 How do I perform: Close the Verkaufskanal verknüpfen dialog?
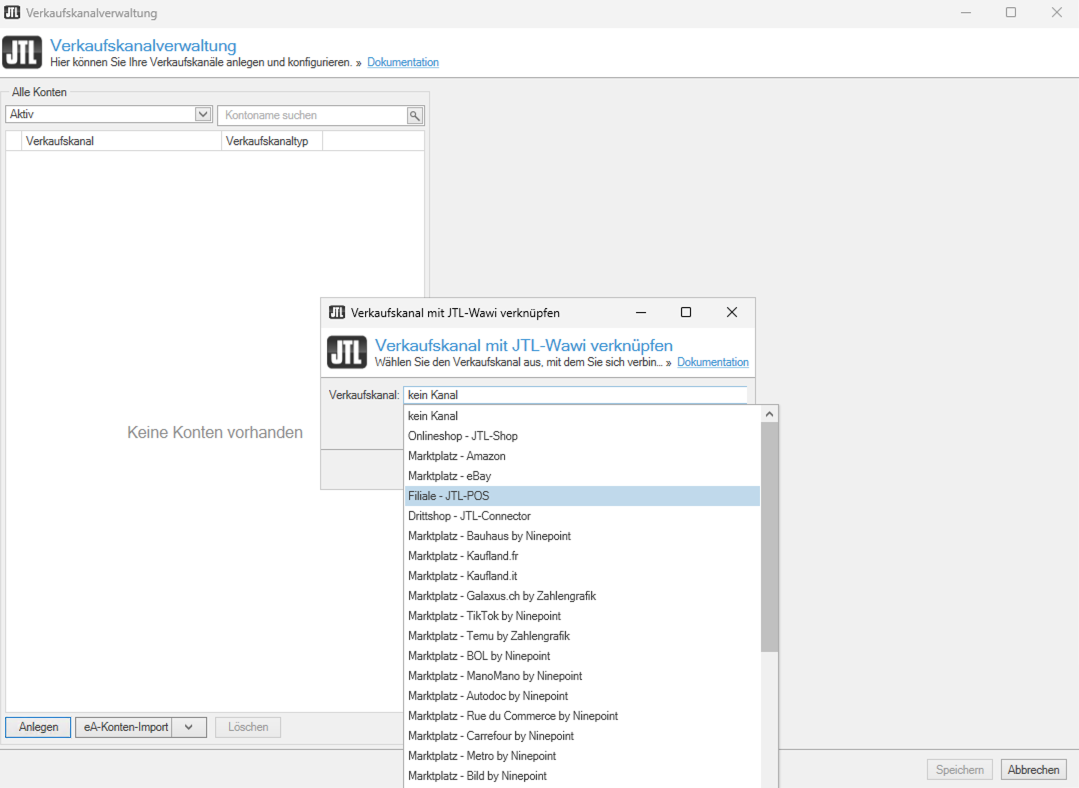coord(732,312)
